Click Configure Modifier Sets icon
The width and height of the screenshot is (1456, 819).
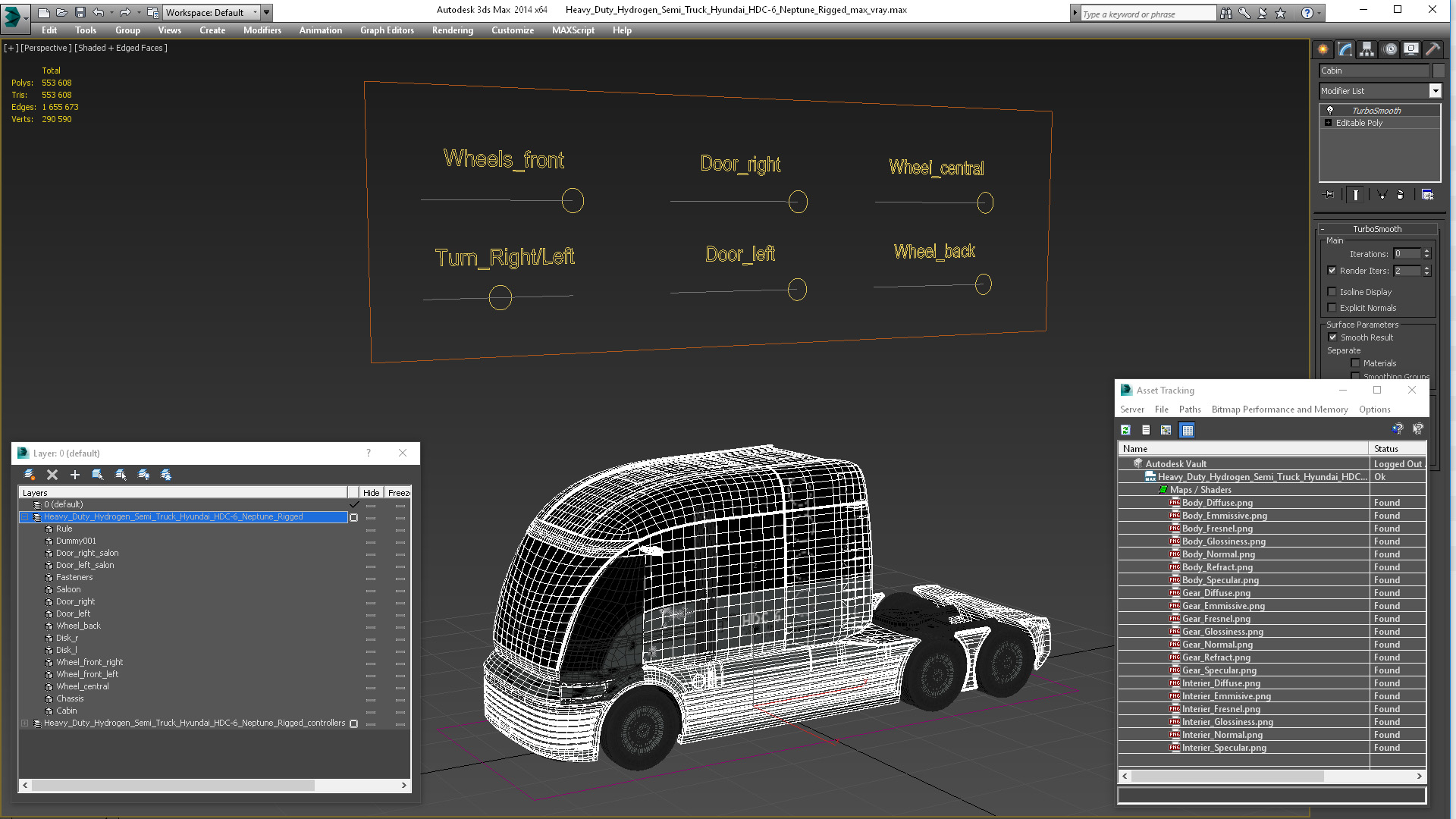[1428, 195]
